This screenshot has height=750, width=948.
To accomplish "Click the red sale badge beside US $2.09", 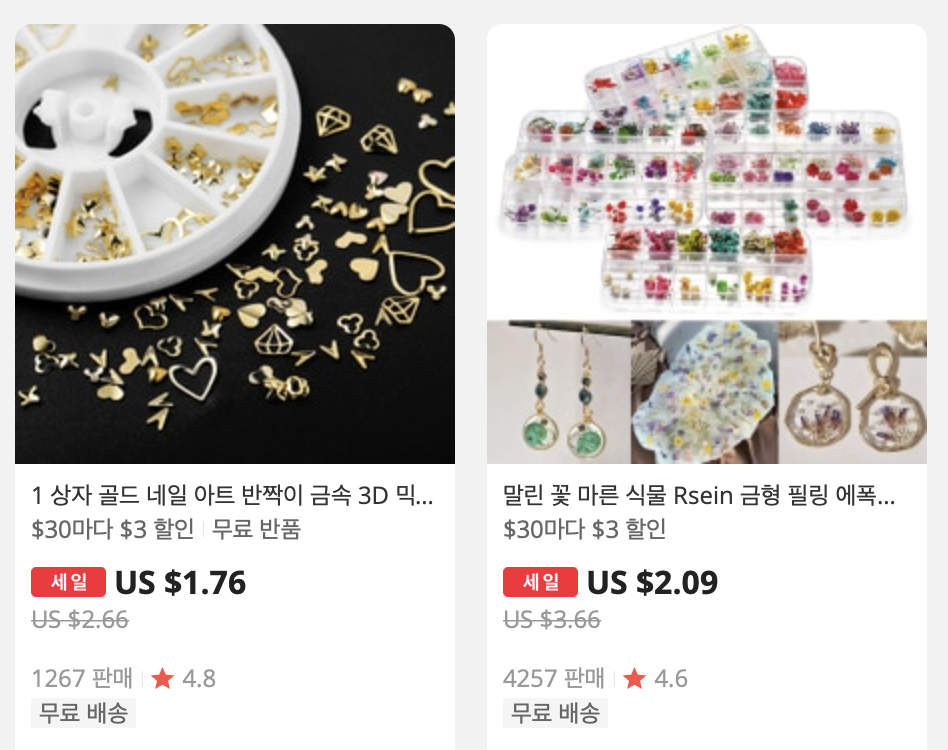I will (x=540, y=582).
